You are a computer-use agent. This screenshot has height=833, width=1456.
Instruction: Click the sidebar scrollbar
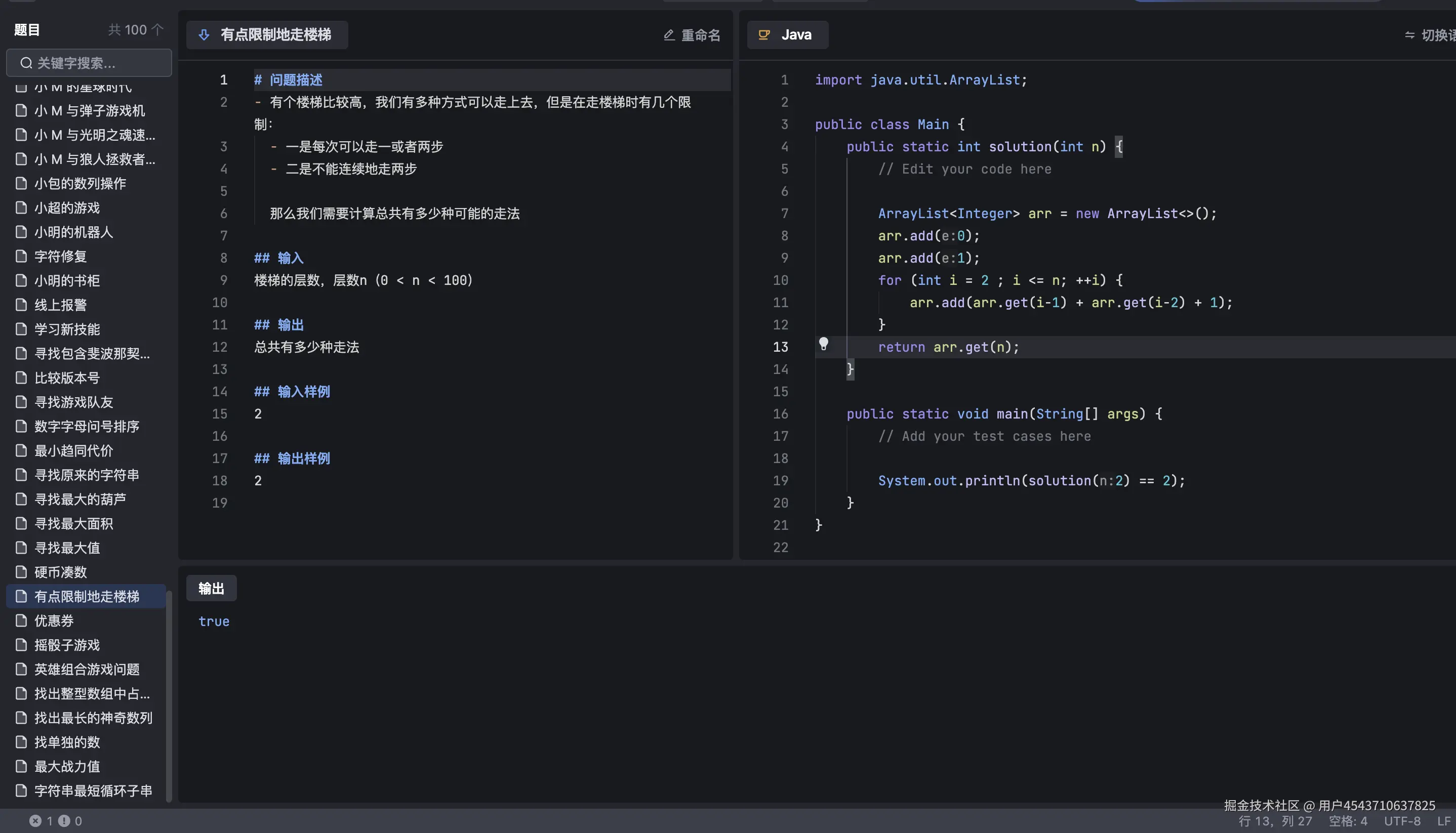(170, 698)
